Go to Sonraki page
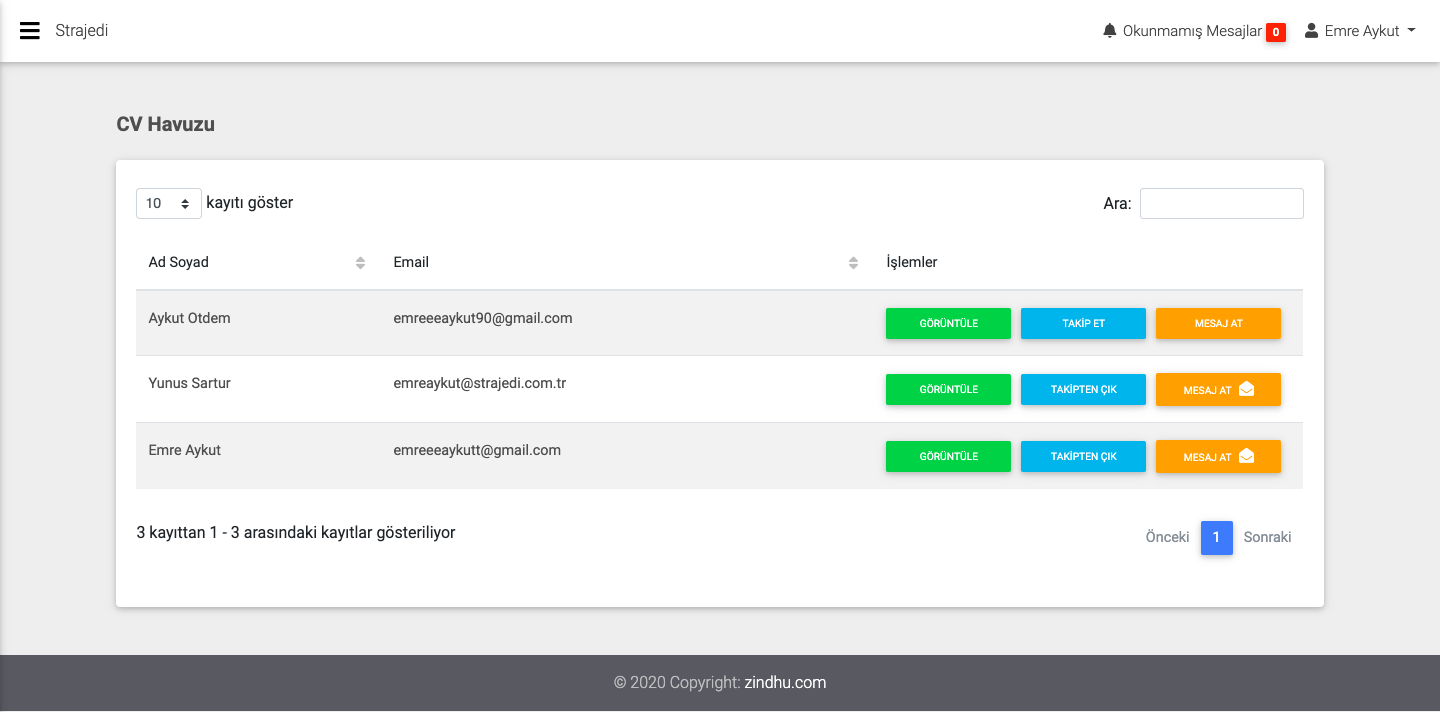The height and width of the screenshot is (712, 1440). tap(1267, 537)
